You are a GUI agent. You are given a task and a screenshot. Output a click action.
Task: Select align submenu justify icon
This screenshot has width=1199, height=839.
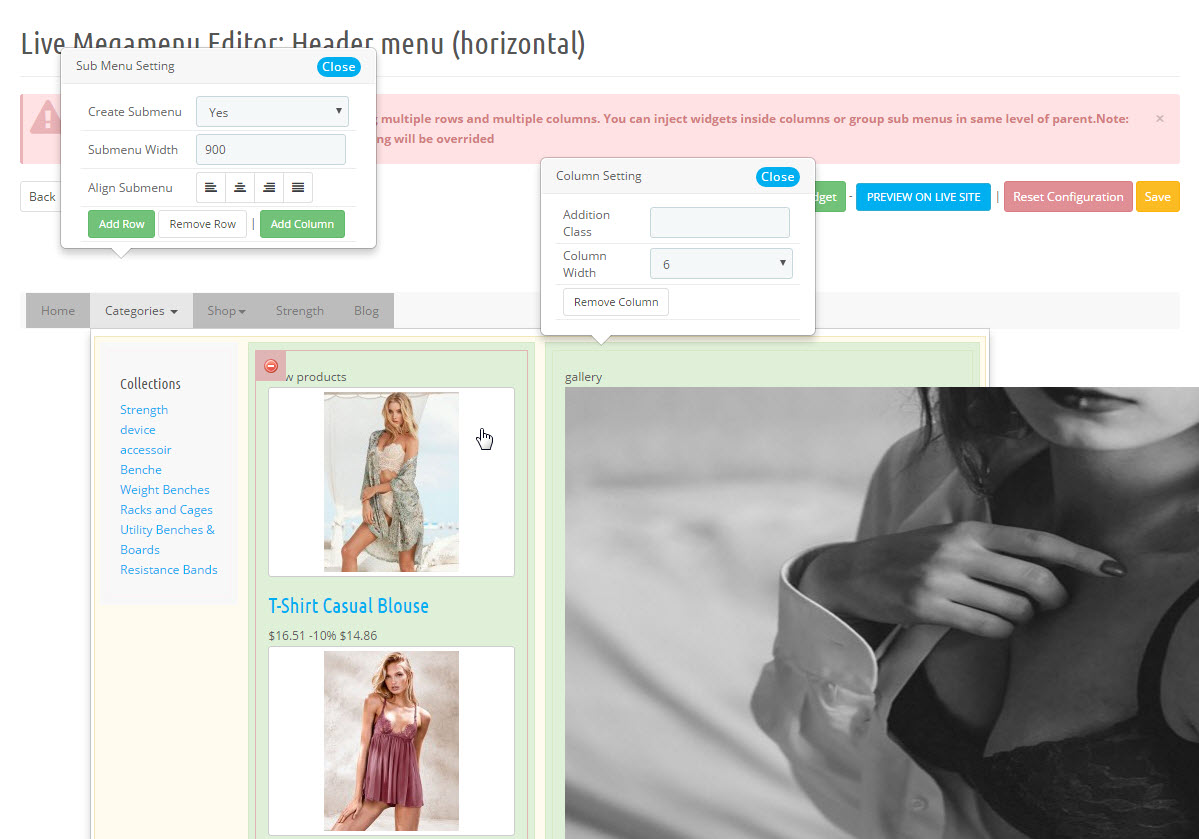pos(297,187)
